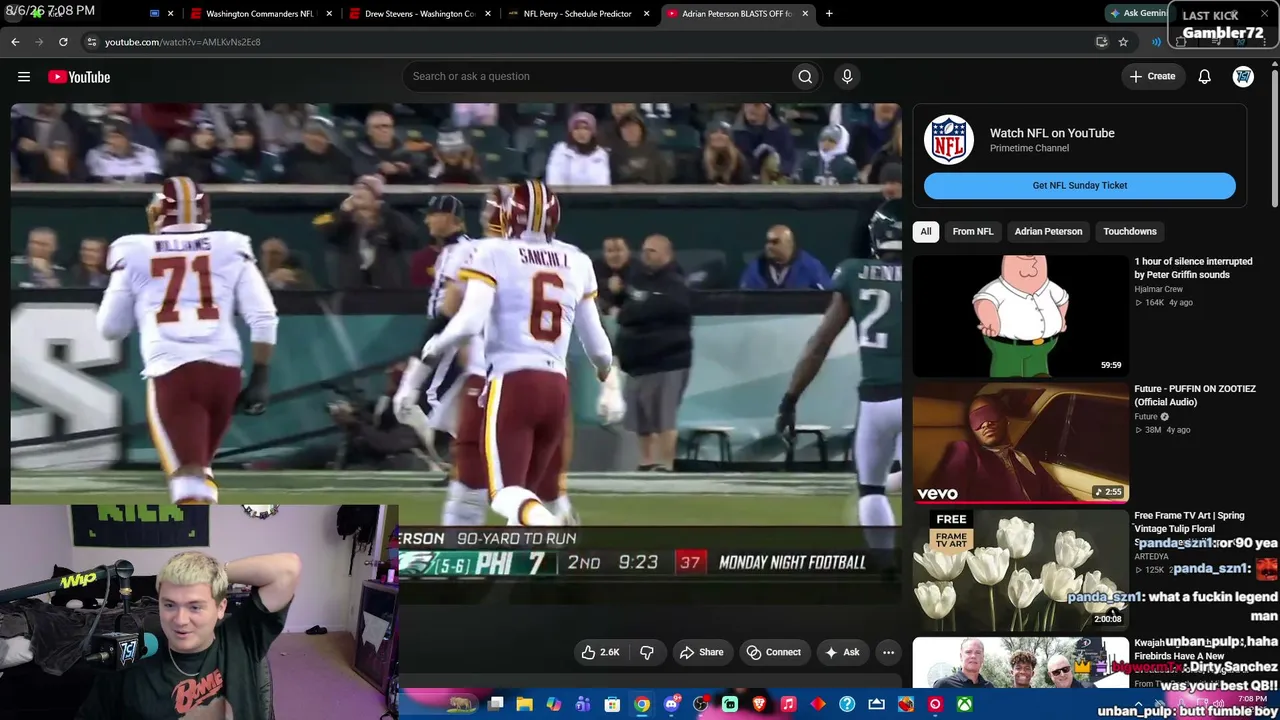Switch to NFL Perry Schedule Predictor tab
1280x720 pixels.
coord(578,14)
